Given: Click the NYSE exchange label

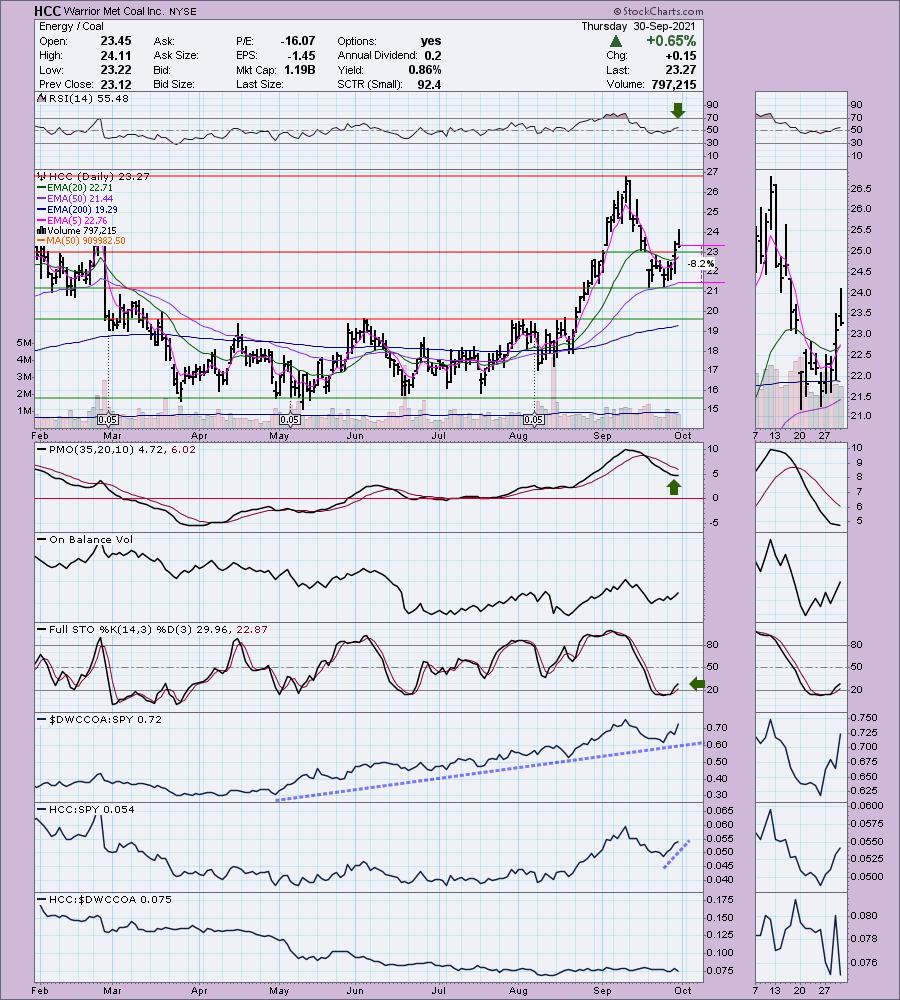Looking at the screenshot, I should point(183,11).
